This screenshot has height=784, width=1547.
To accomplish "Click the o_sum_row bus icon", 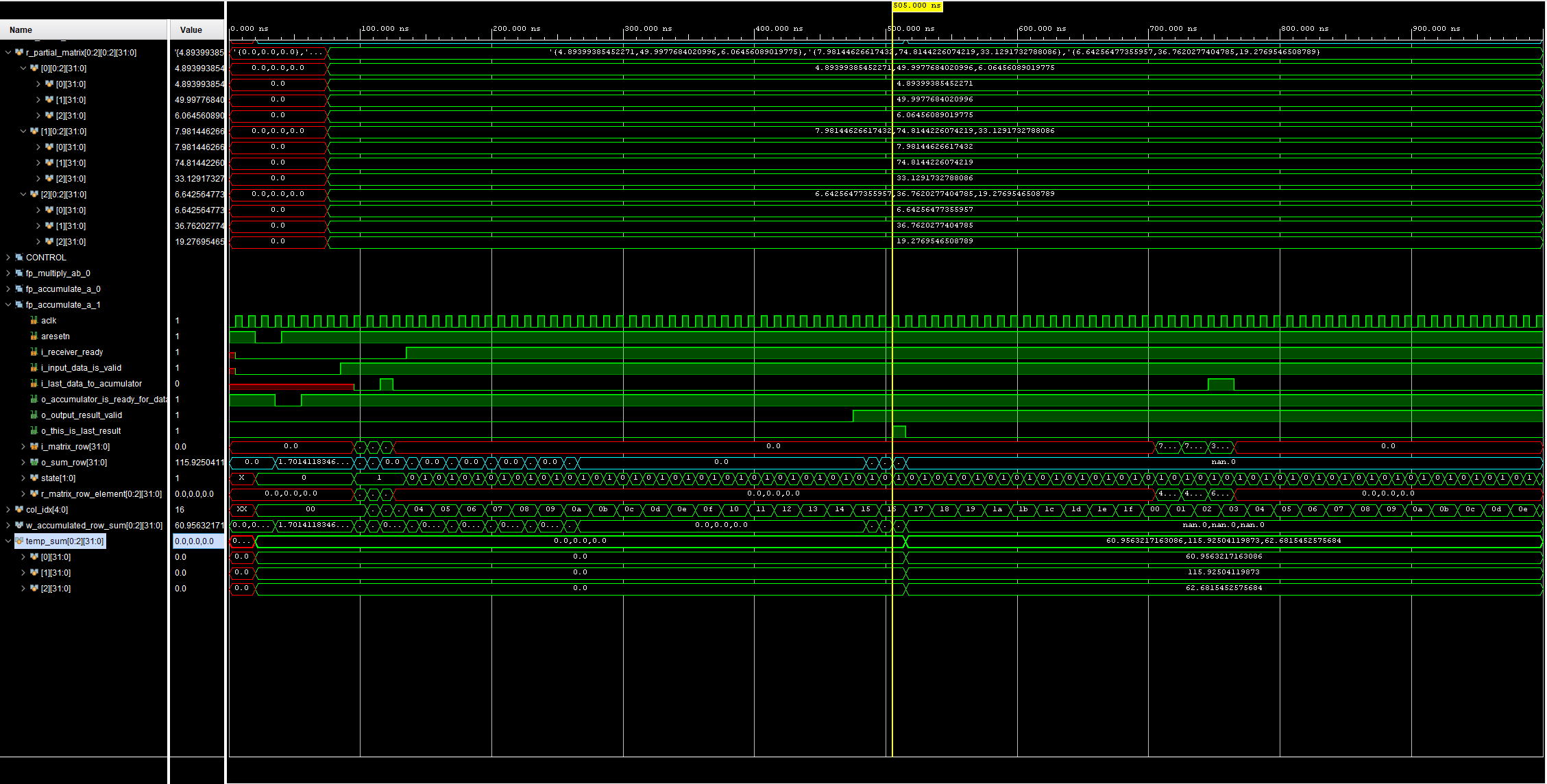I will tap(34, 463).
